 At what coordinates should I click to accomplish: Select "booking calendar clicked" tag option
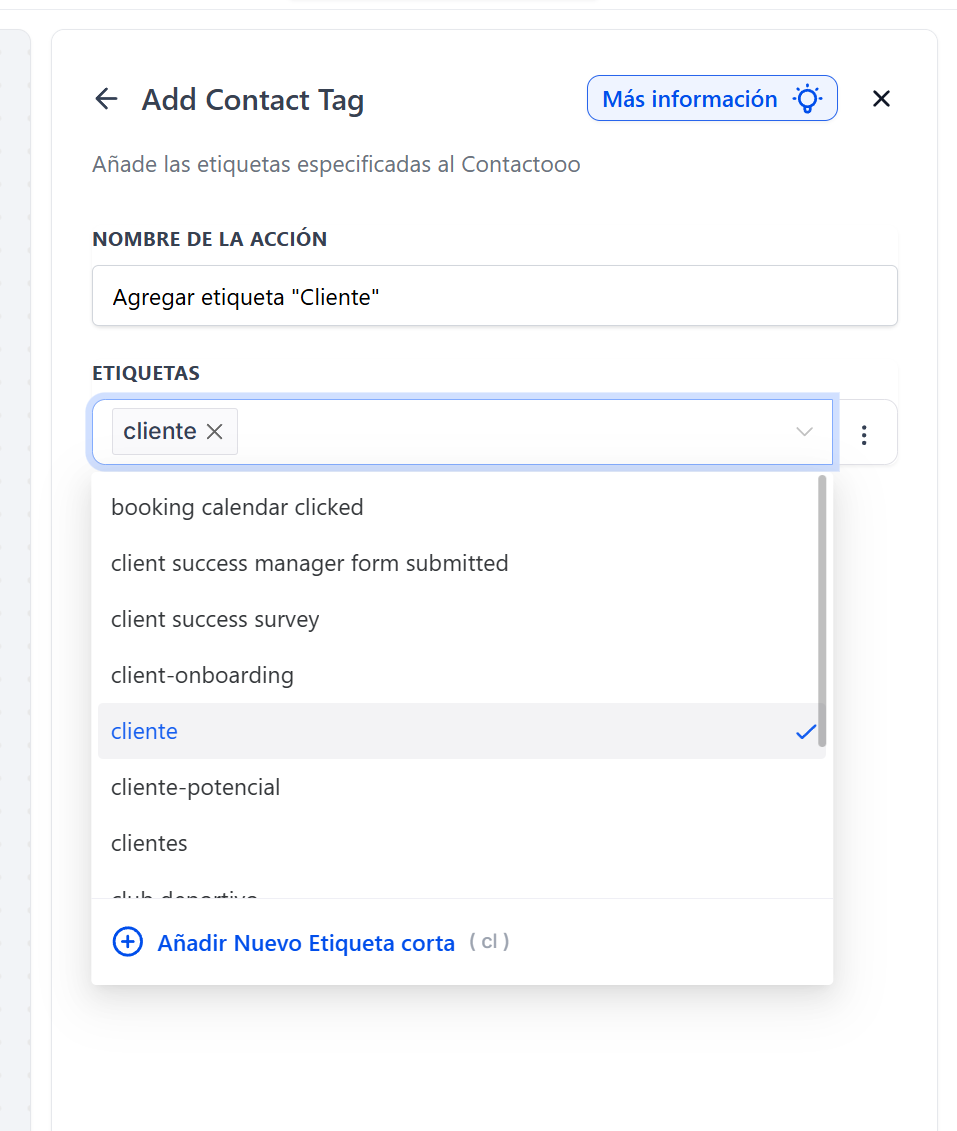click(x=237, y=507)
